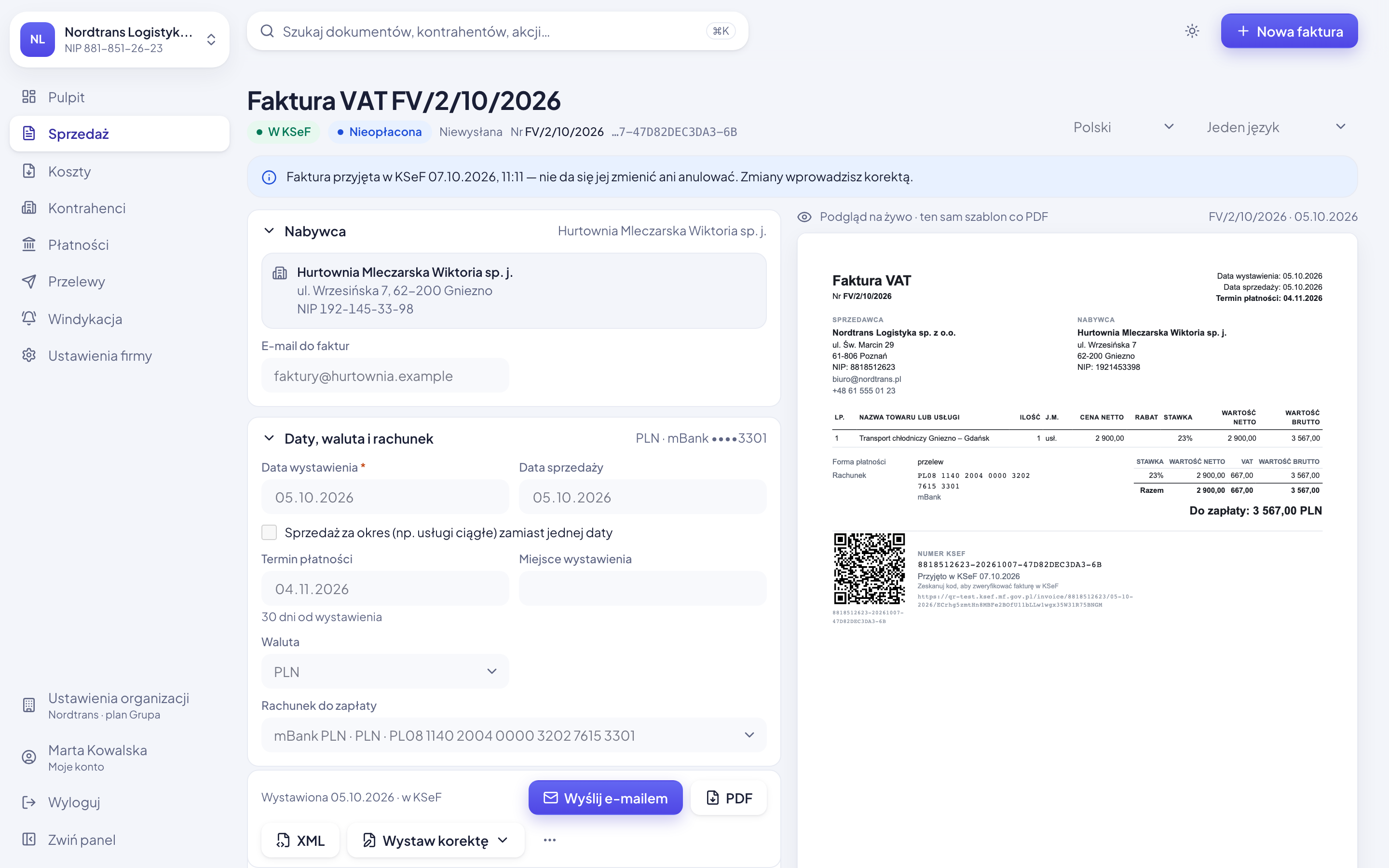Open Windykacja from sidebar
The width and height of the screenshot is (1389, 868).
120,319
